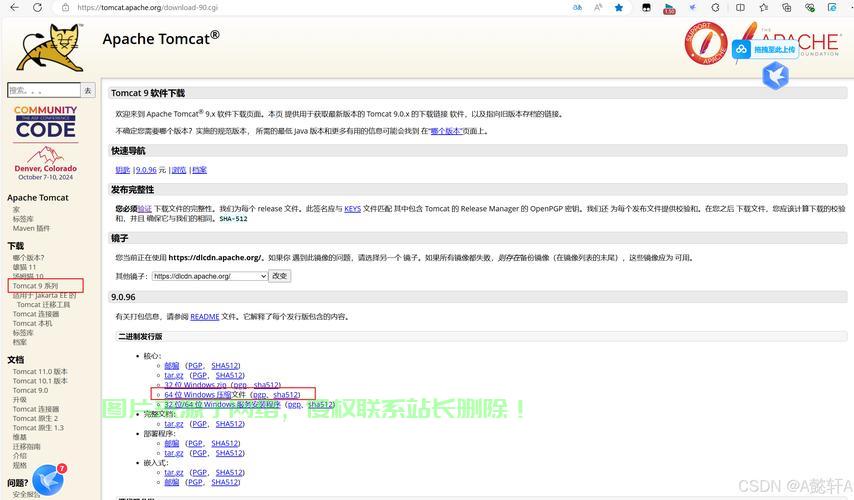The image size is (854, 500).
Task: Open SHA512 for the 完整文档 tar.gz
Action: 229,424
